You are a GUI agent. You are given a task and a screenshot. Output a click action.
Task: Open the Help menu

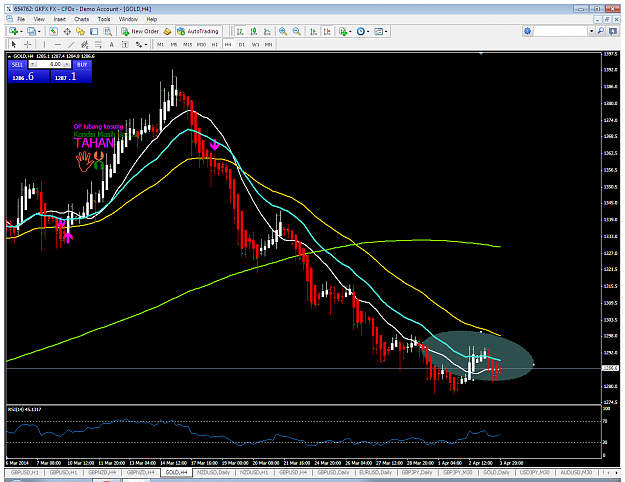(x=151, y=19)
